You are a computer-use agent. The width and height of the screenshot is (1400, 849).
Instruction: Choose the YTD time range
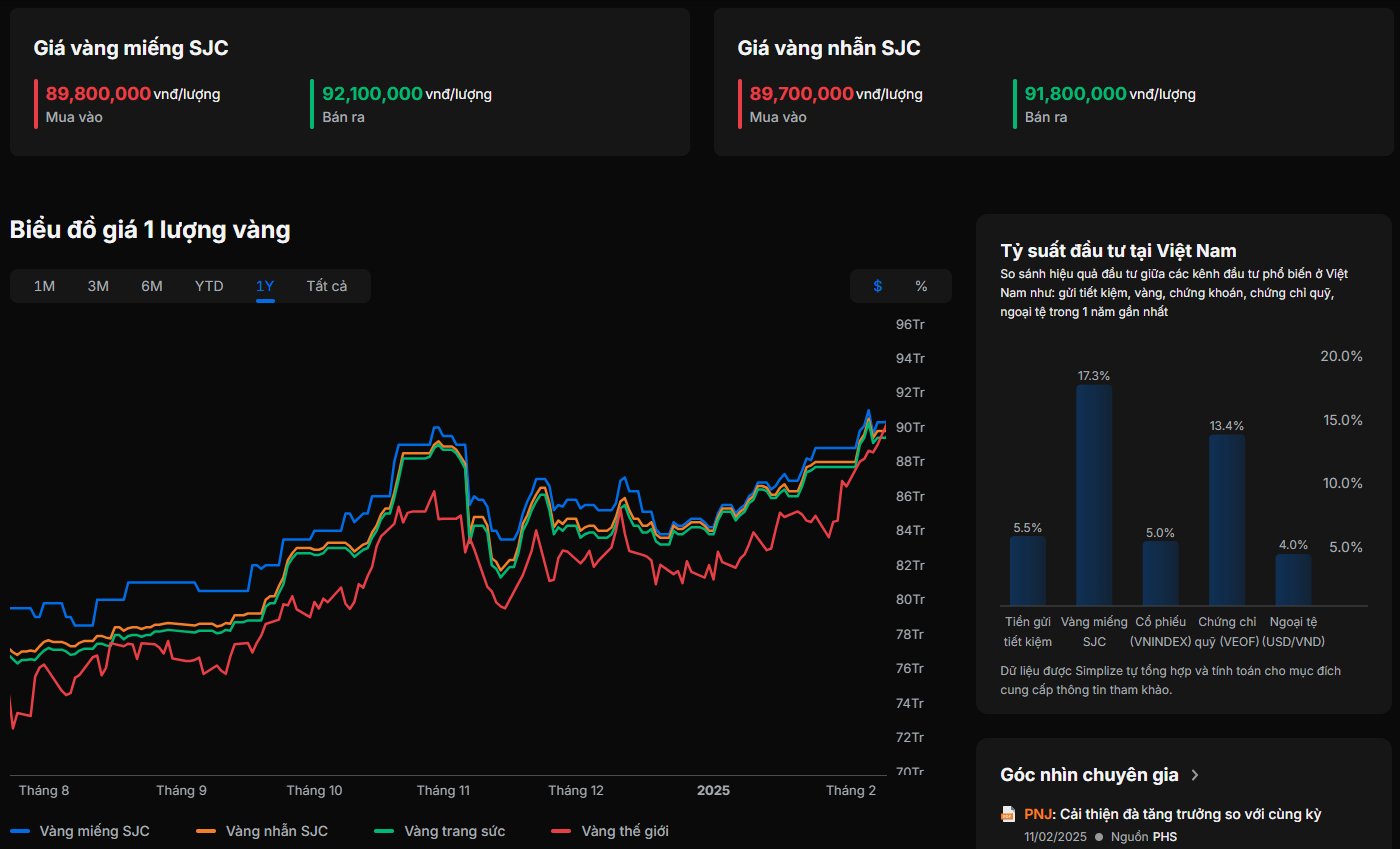[x=209, y=286]
